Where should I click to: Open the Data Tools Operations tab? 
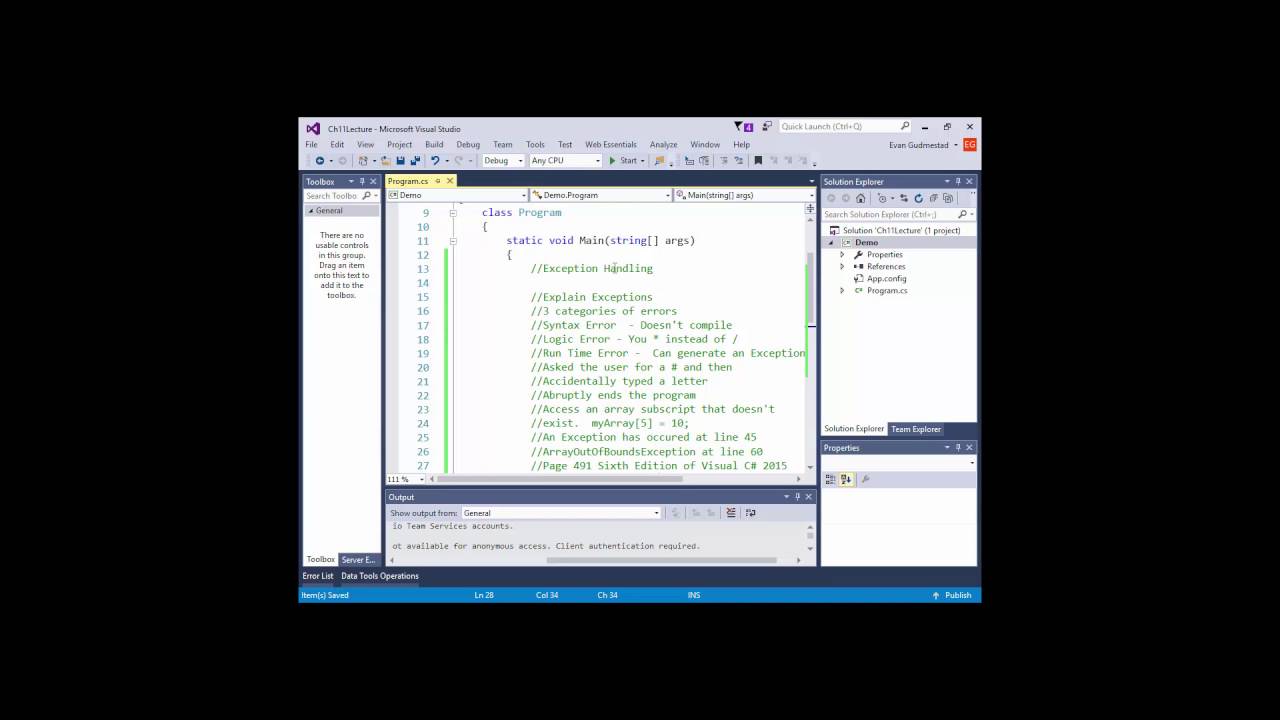click(x=380, y=576)
